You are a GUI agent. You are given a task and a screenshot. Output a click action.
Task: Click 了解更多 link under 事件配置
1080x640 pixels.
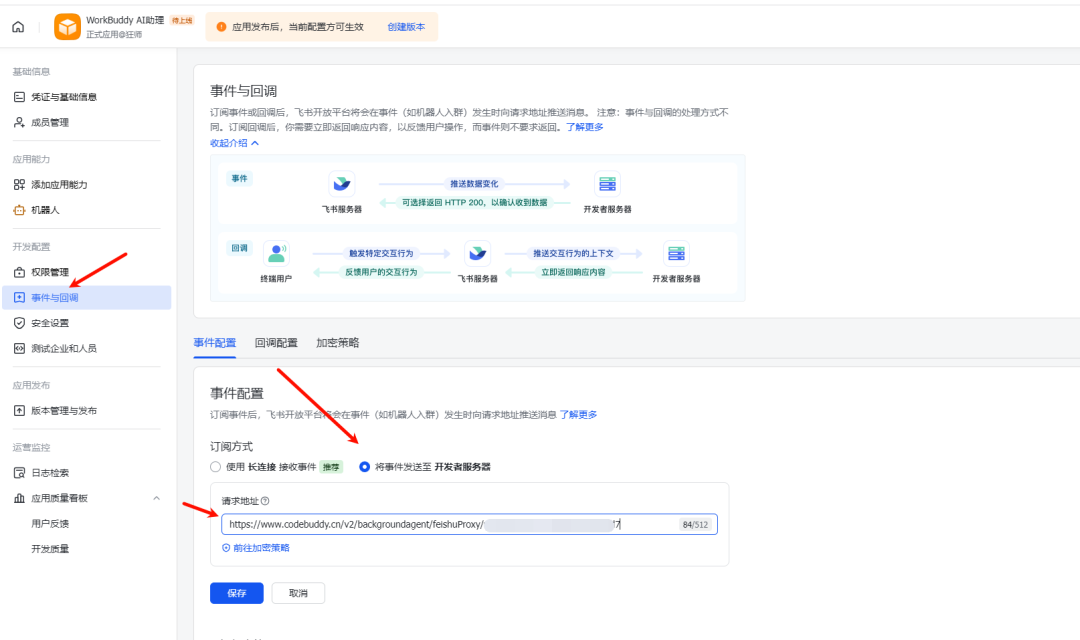pos(579,415)
